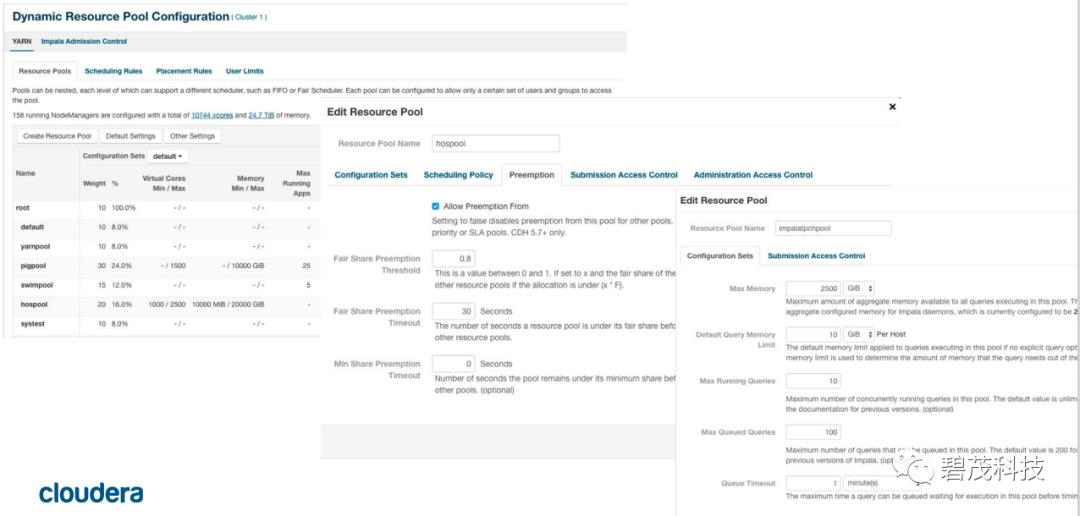Select the swimpool row
This screenshot has height=516, width=1080.
[166, 285]
